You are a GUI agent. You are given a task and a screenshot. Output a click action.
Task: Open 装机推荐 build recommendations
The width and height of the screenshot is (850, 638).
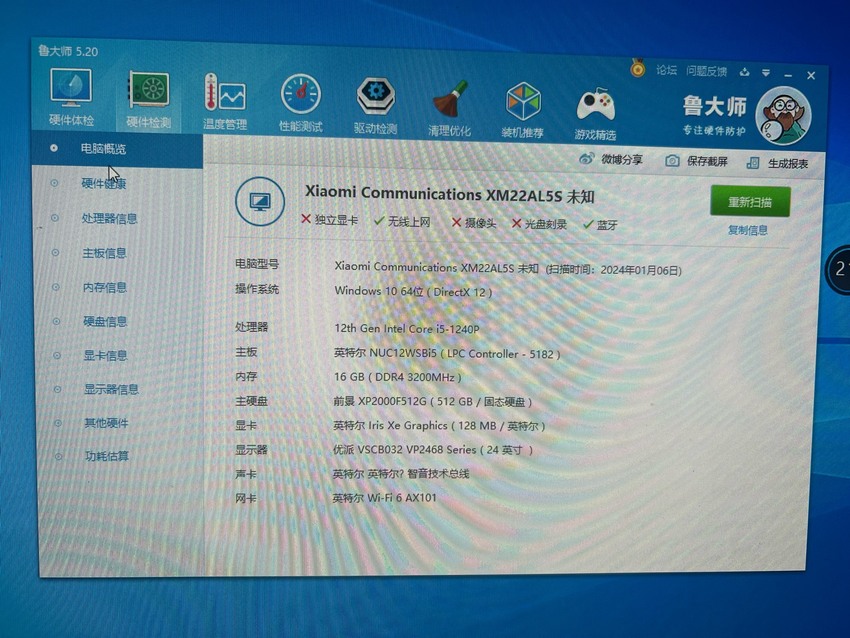[523, 110]
